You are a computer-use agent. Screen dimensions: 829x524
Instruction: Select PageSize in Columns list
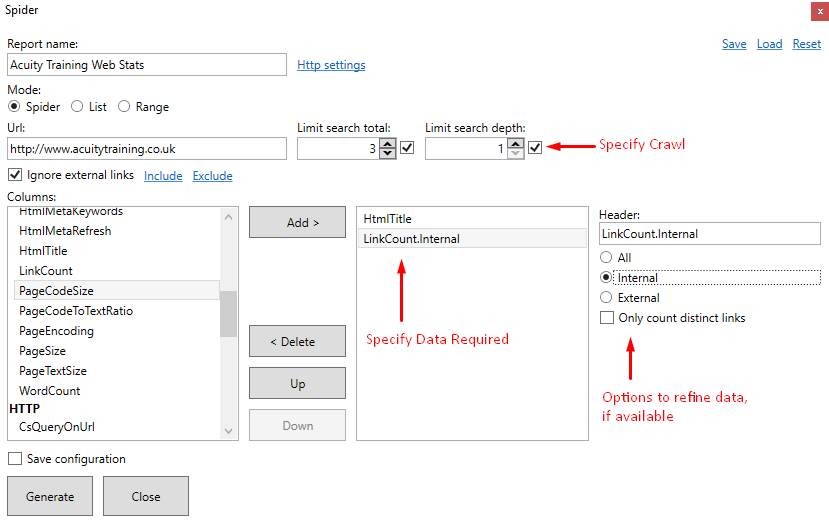click(117, 351)
